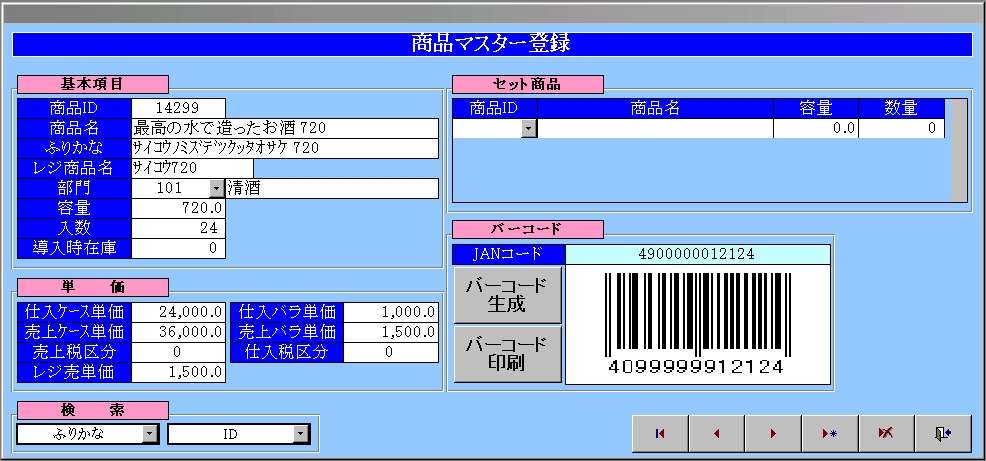Click the 売上税区分 field
The image size is (986, 461).
point(178,352)
